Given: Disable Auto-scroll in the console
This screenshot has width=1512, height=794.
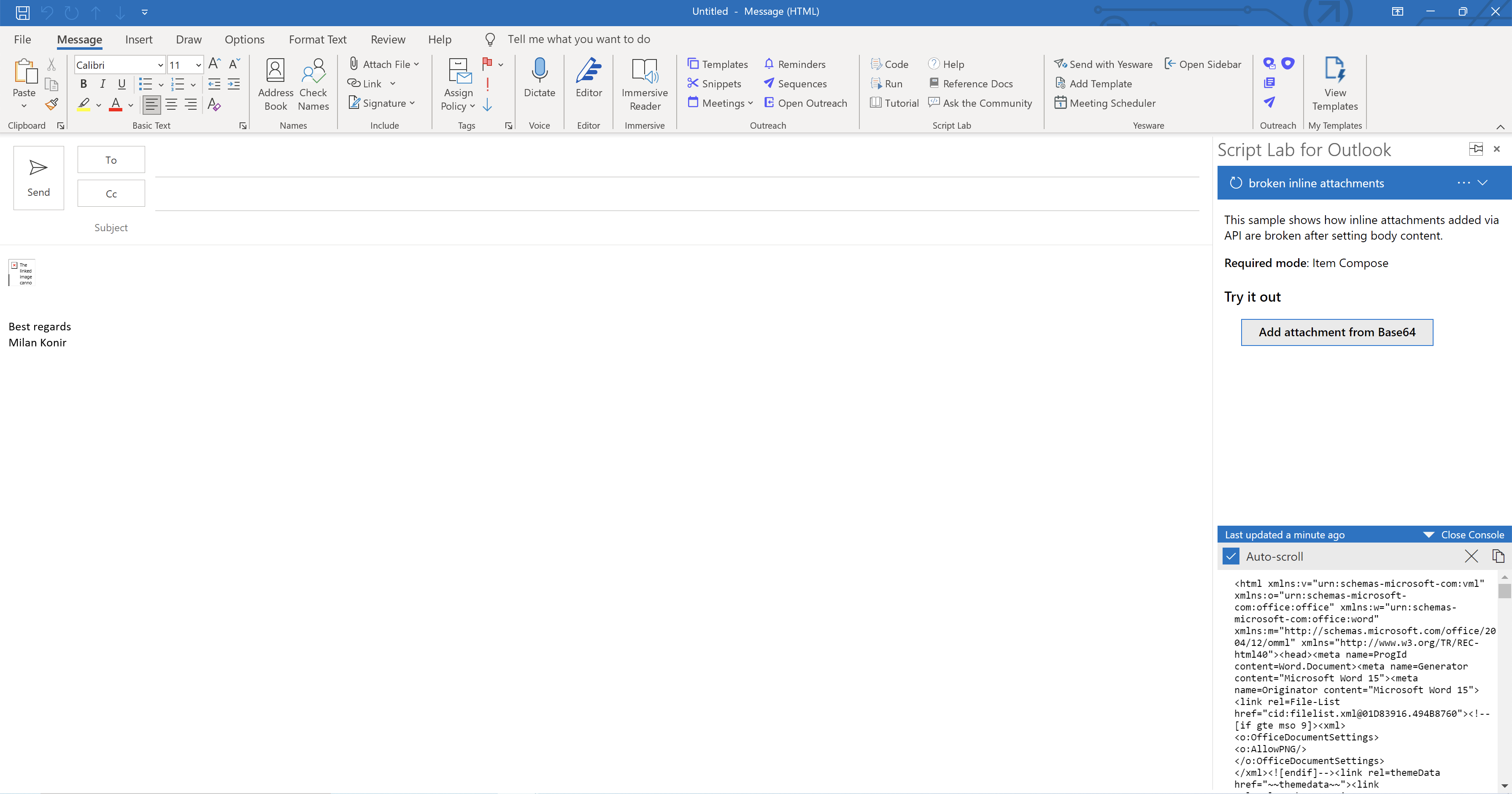Looking at the screenshot, I should (x=1231, y=556).
